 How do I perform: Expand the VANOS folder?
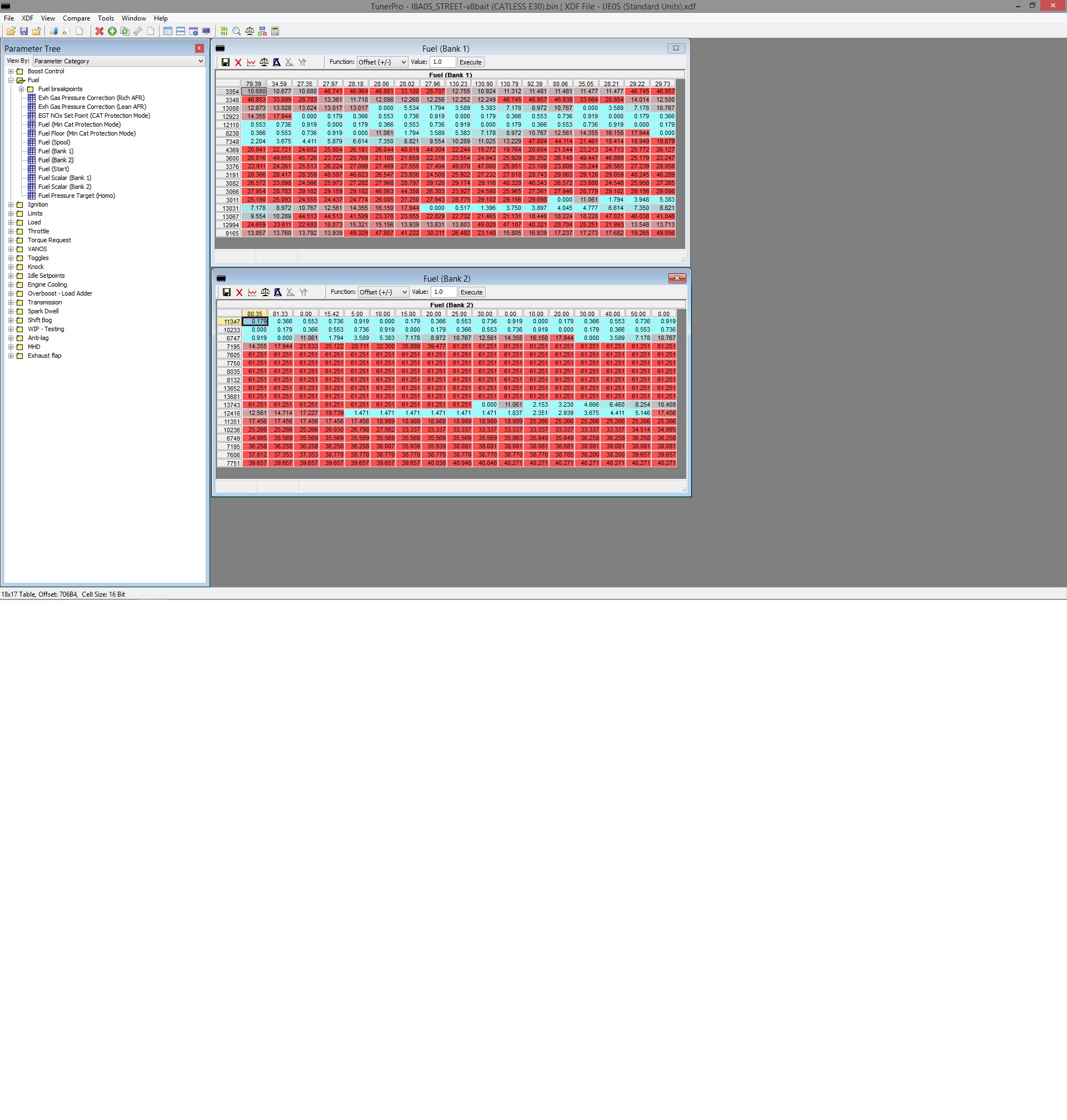[x=11, y=249]
